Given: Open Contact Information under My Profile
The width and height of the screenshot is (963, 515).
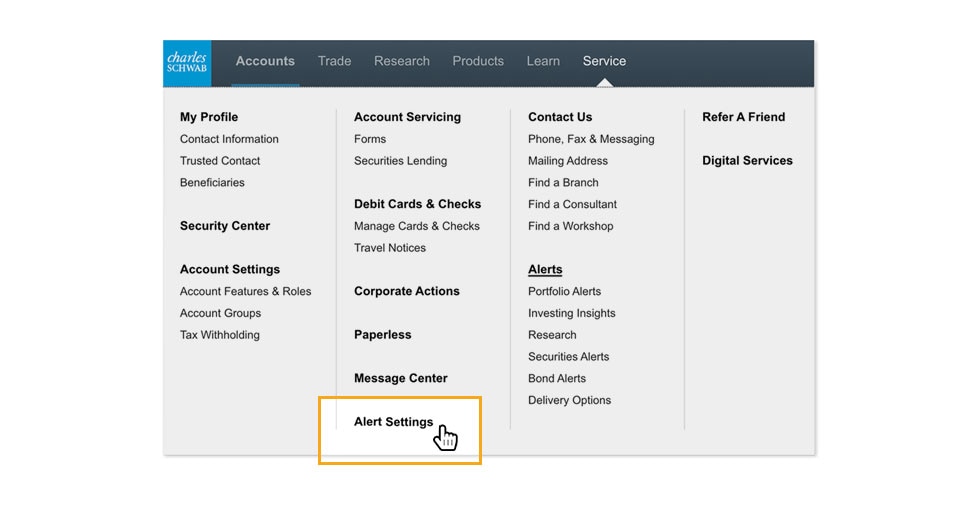Looking at the screenshot, I should (x=229, y=139).
